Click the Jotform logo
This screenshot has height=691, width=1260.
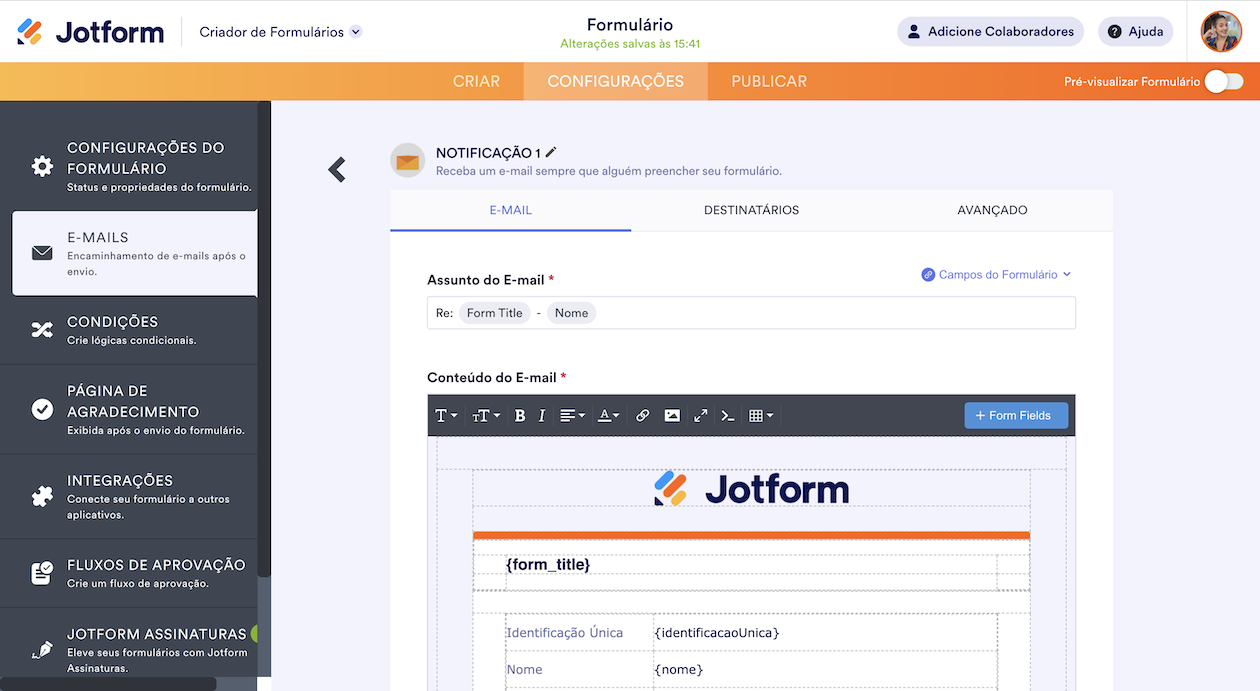coord(90,32)
